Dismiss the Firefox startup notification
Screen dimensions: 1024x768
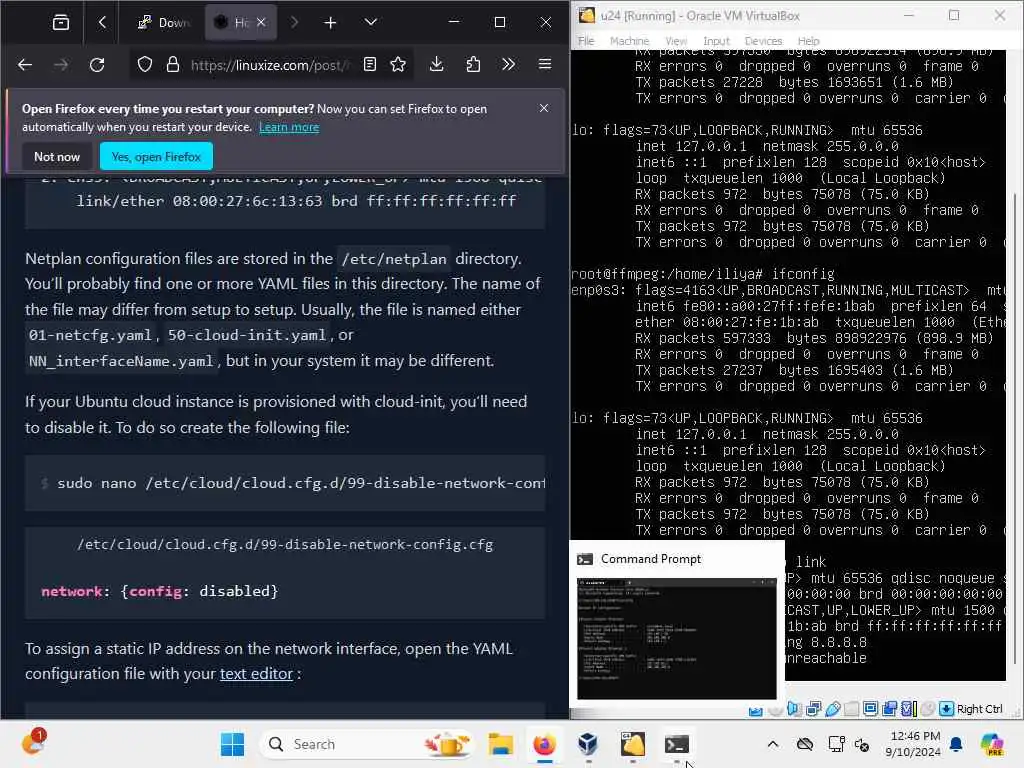[x=544, y=108]
